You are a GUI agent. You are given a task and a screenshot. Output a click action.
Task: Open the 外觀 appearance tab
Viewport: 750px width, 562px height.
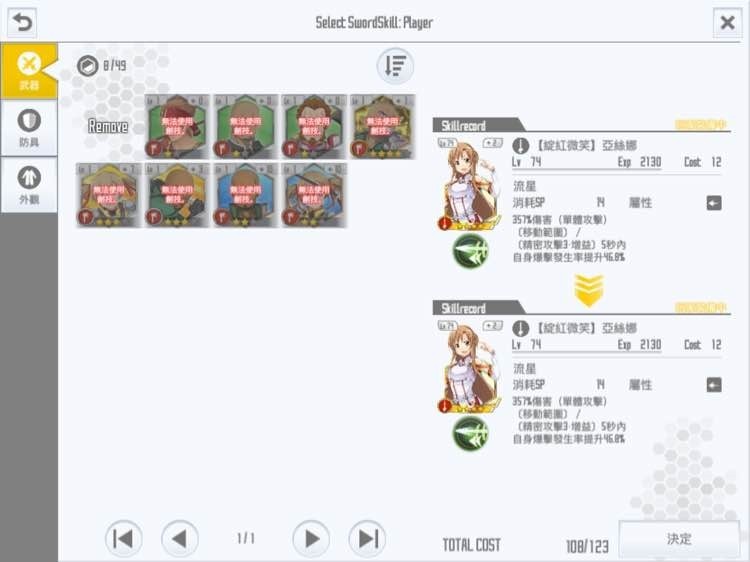pyautogui.click(x=29, y=185)
